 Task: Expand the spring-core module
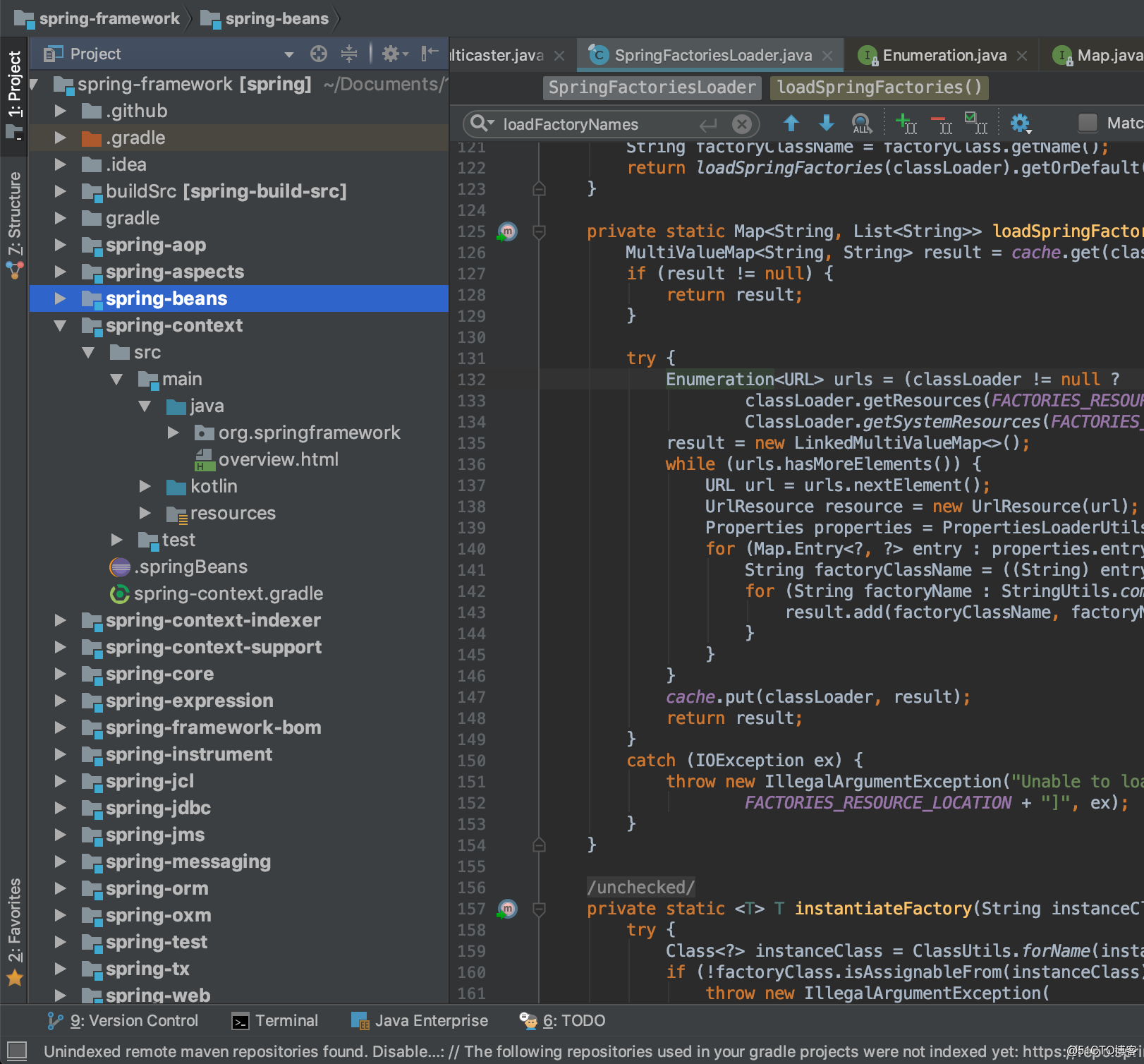click(61, 674)
